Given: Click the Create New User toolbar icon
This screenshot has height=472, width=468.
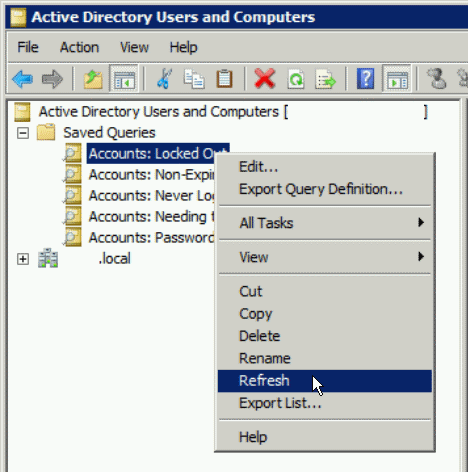Looking at the screenshot, I should click(437, 79).
